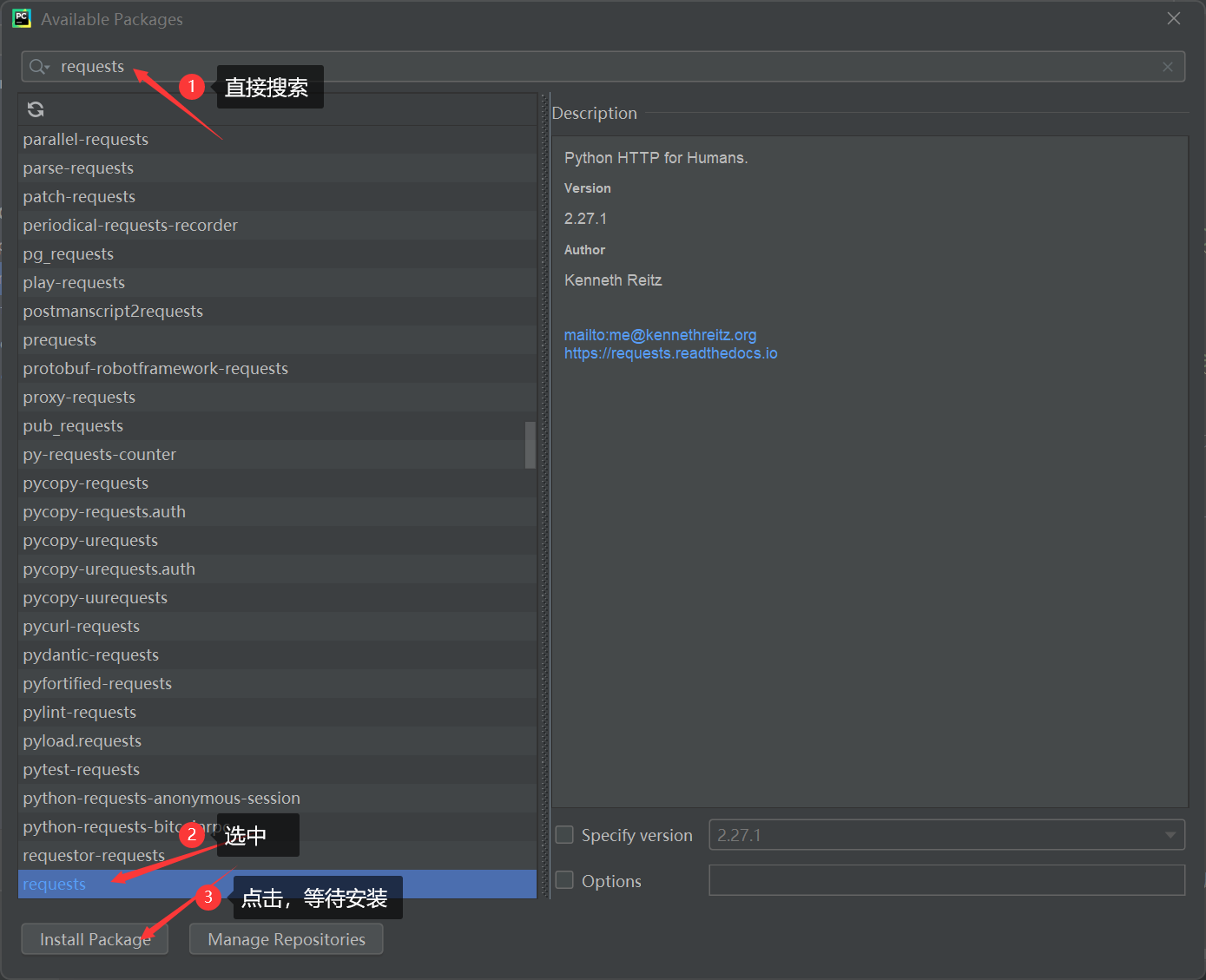The height and width of the screenshot is (980, 1206).
Task: Select the pyfortified-requests package
Action: 278,684
